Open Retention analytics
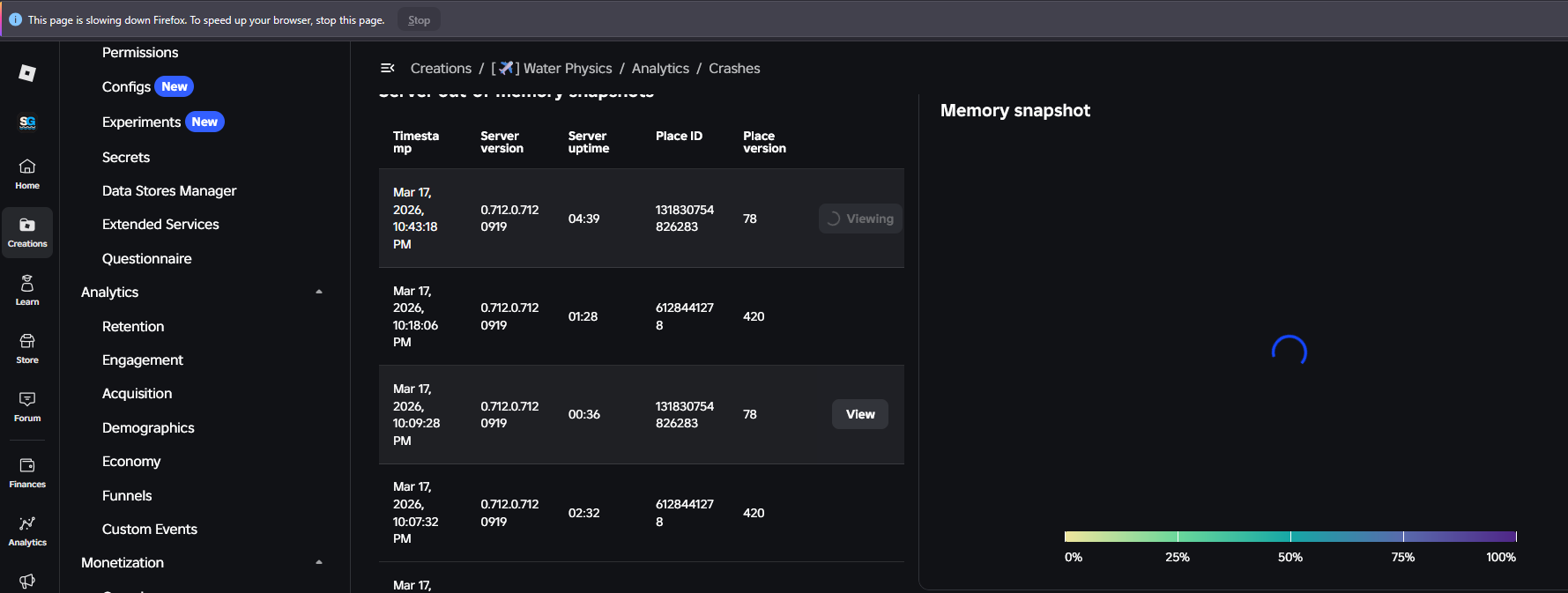This screenshot has height=593, width=1568. [133, 326]
